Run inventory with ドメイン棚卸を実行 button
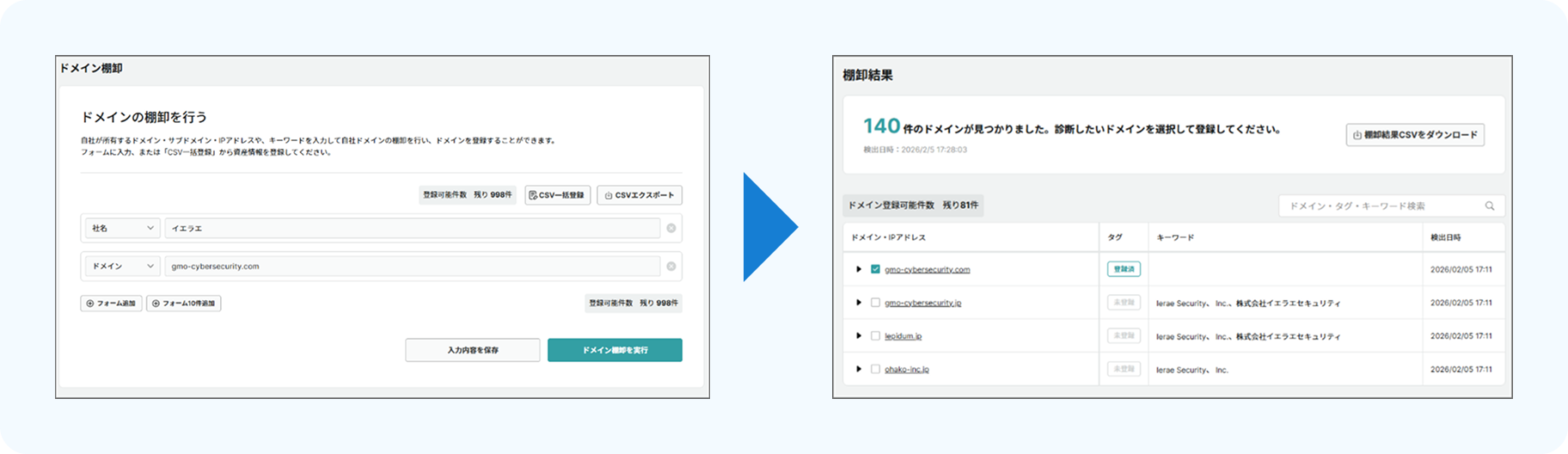Screen dimensions: 1568x454 [x=615, y=350]
